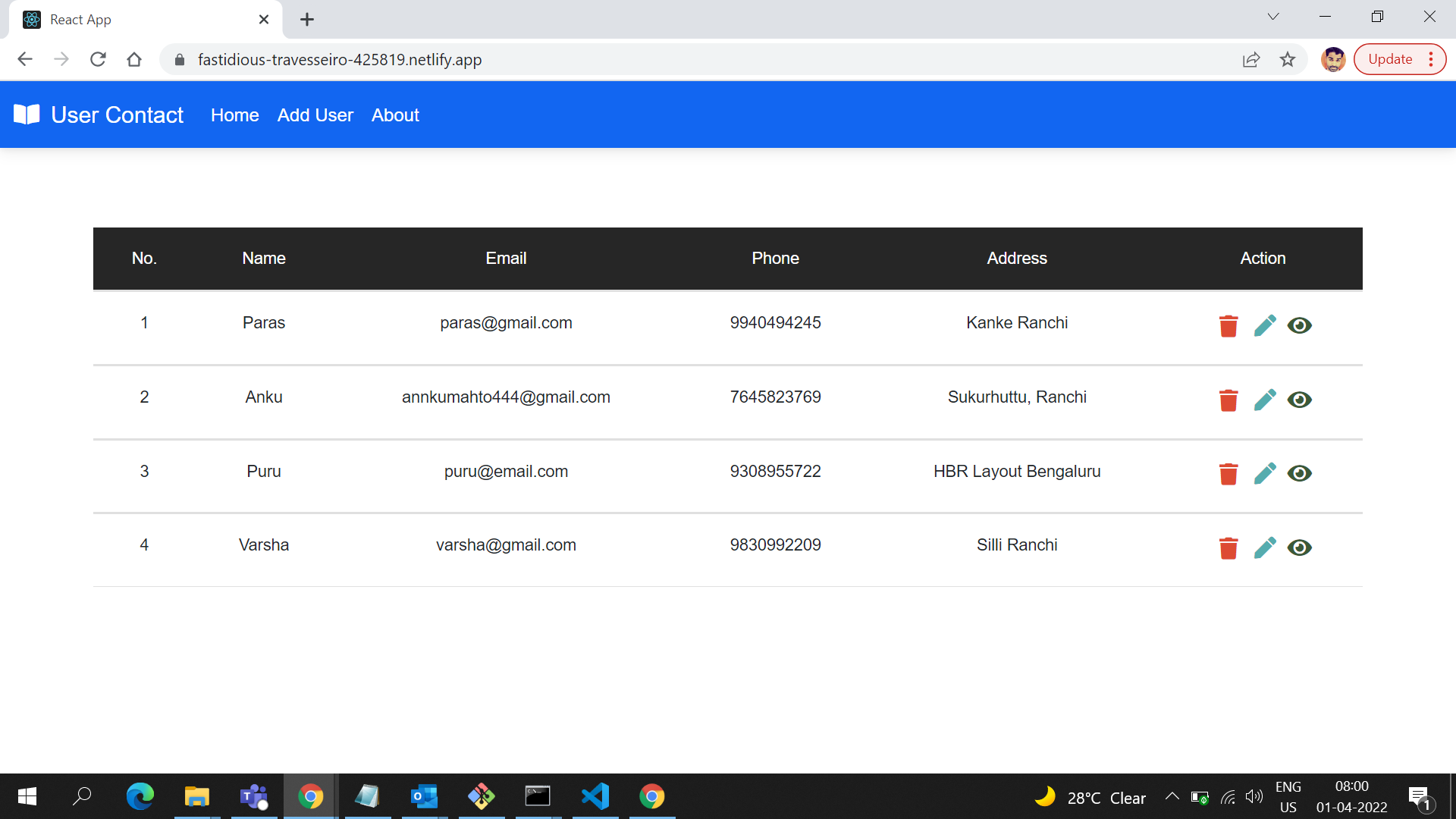Reload the page with refresh icon
The image size is (1456, 819).
(x=98, y=59)
